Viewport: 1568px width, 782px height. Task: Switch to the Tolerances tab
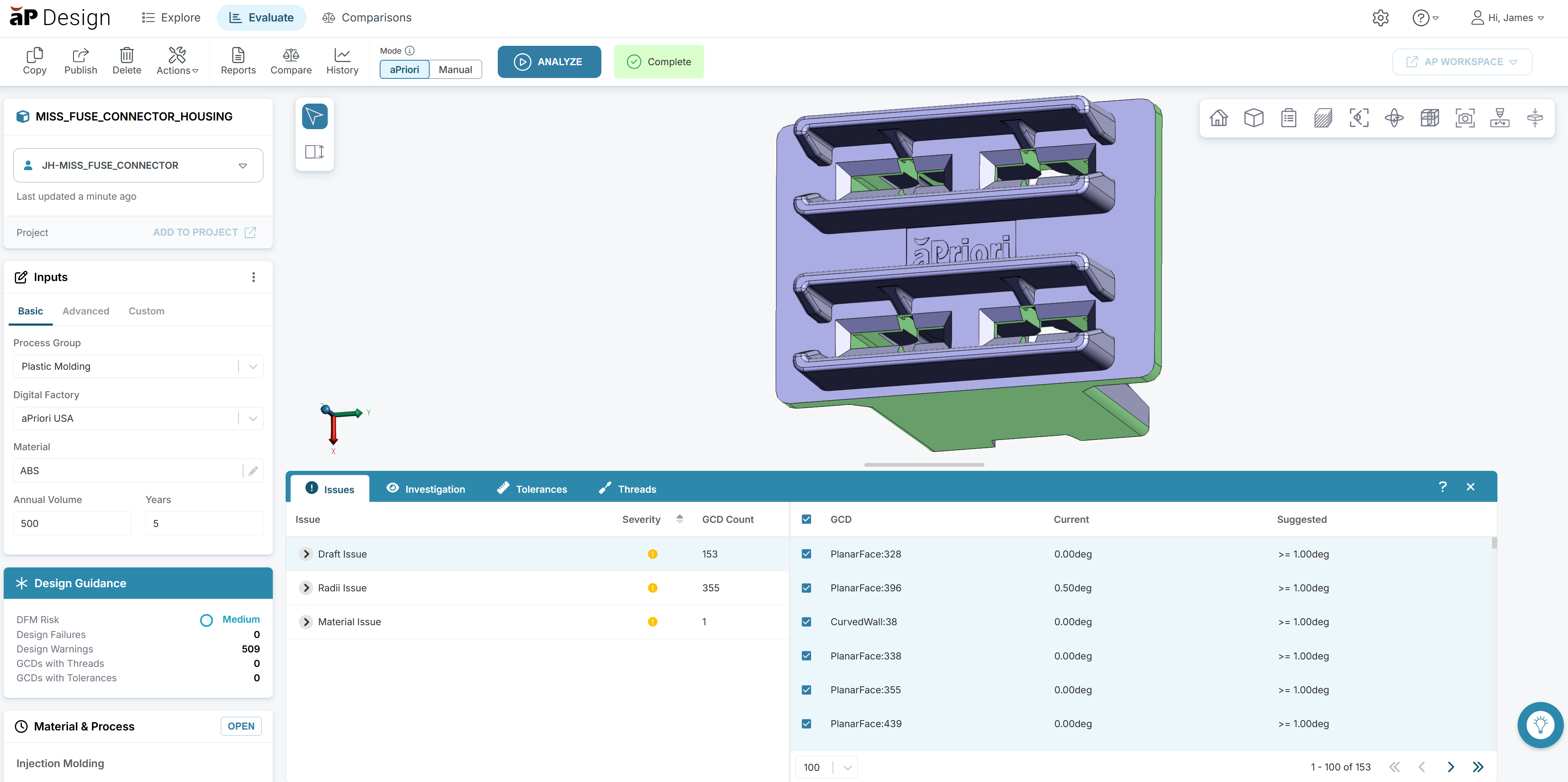point(532,489)
